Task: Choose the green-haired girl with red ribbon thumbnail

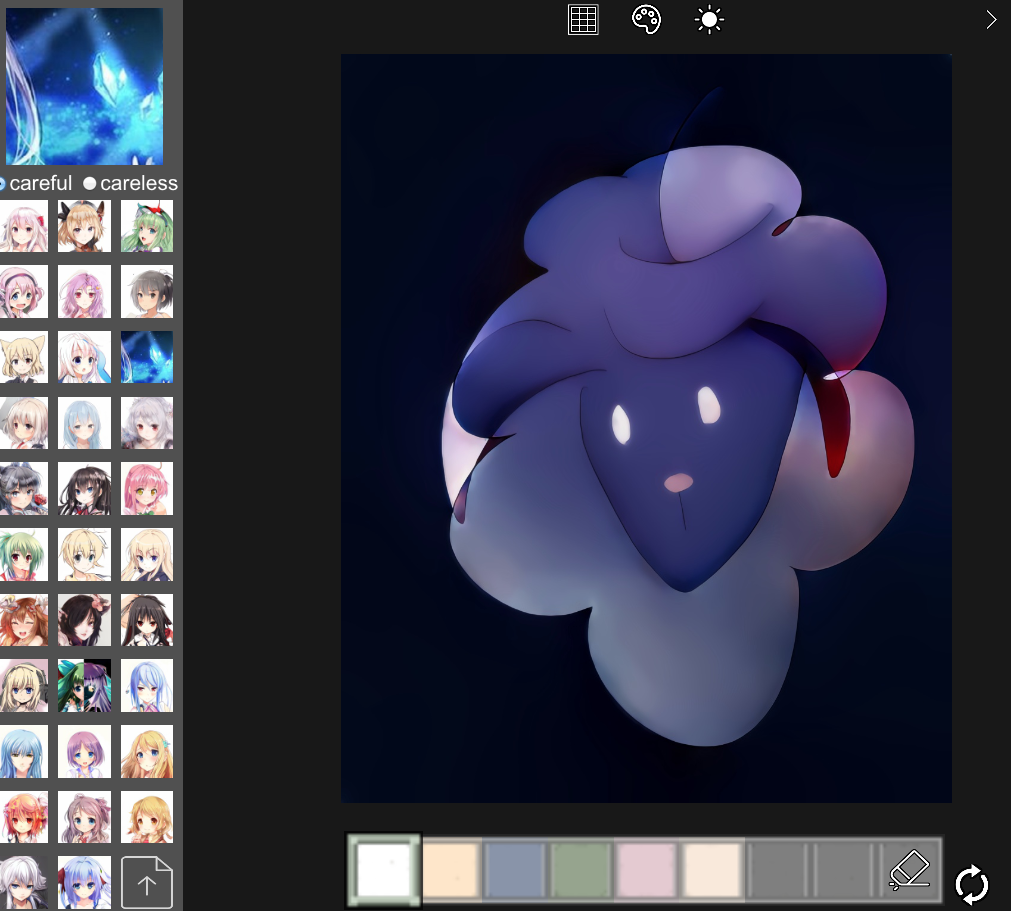Action: (x=147, y=226)
